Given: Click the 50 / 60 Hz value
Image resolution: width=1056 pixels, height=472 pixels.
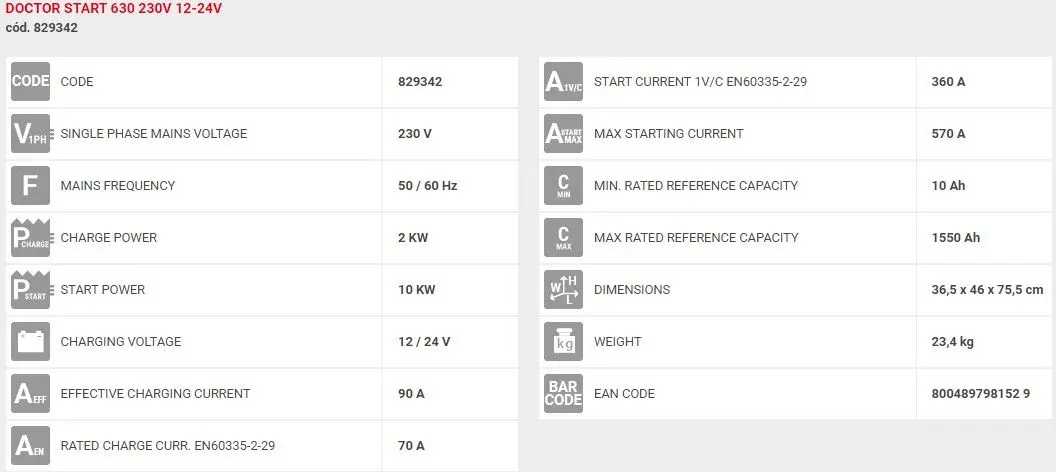Looking at the screenshot, I should pos(428,185).
